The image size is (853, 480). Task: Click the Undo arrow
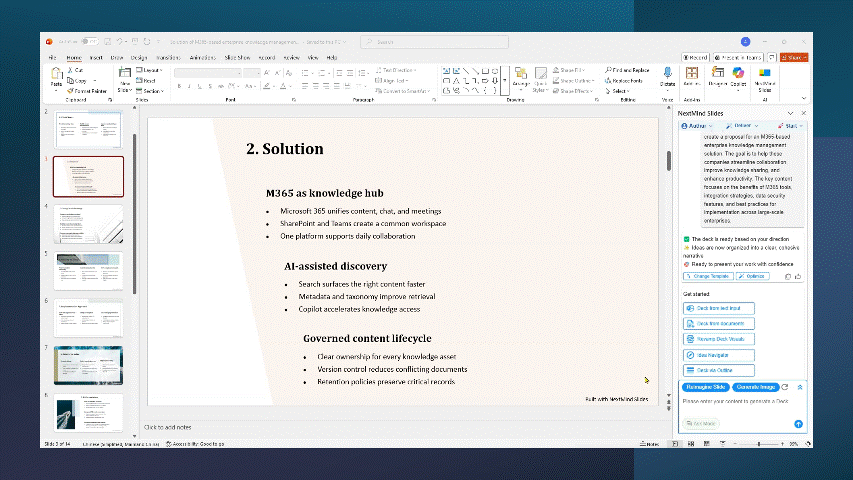point(120,41)
